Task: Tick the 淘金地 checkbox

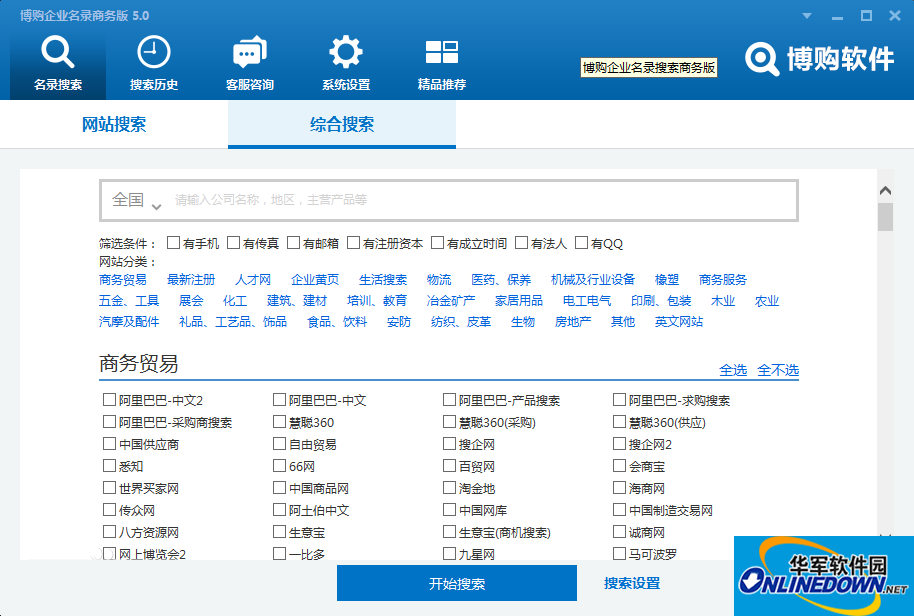Action: click(450, 488)
